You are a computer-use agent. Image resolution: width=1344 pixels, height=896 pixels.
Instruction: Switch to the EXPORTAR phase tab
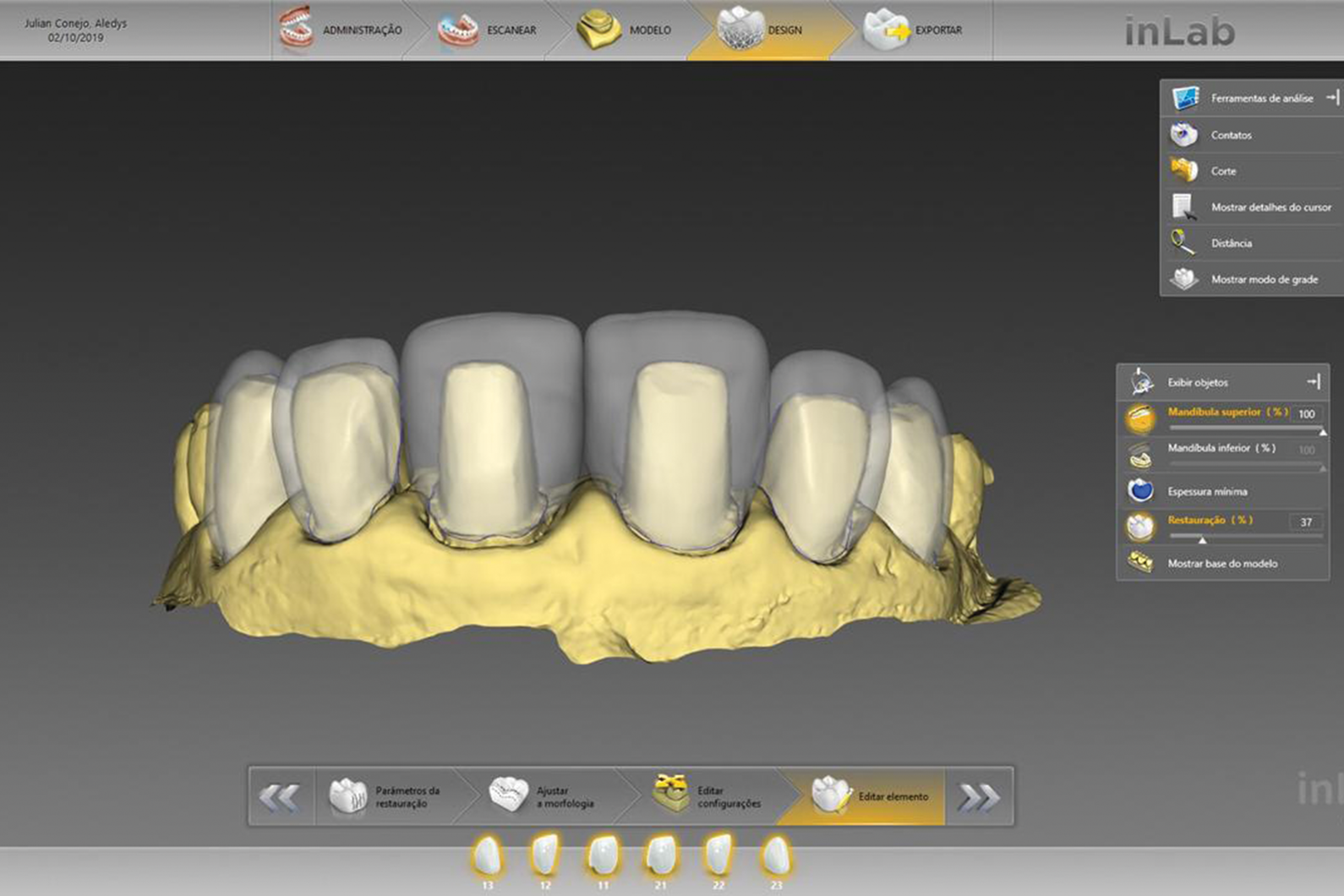pos(915,30)
